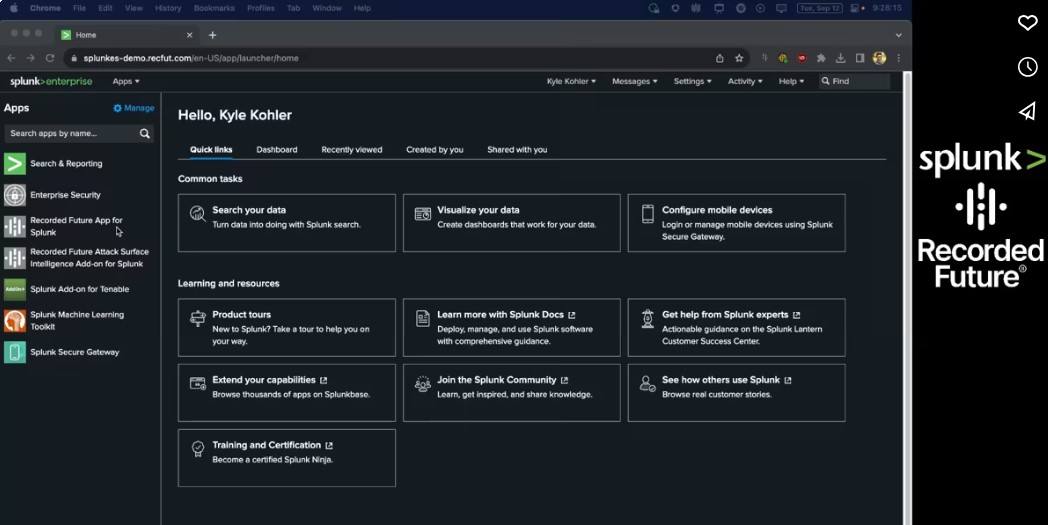Reload the page with the refresh icon
The height and width of the screenshot is (525, 1048).
point(49,58)
